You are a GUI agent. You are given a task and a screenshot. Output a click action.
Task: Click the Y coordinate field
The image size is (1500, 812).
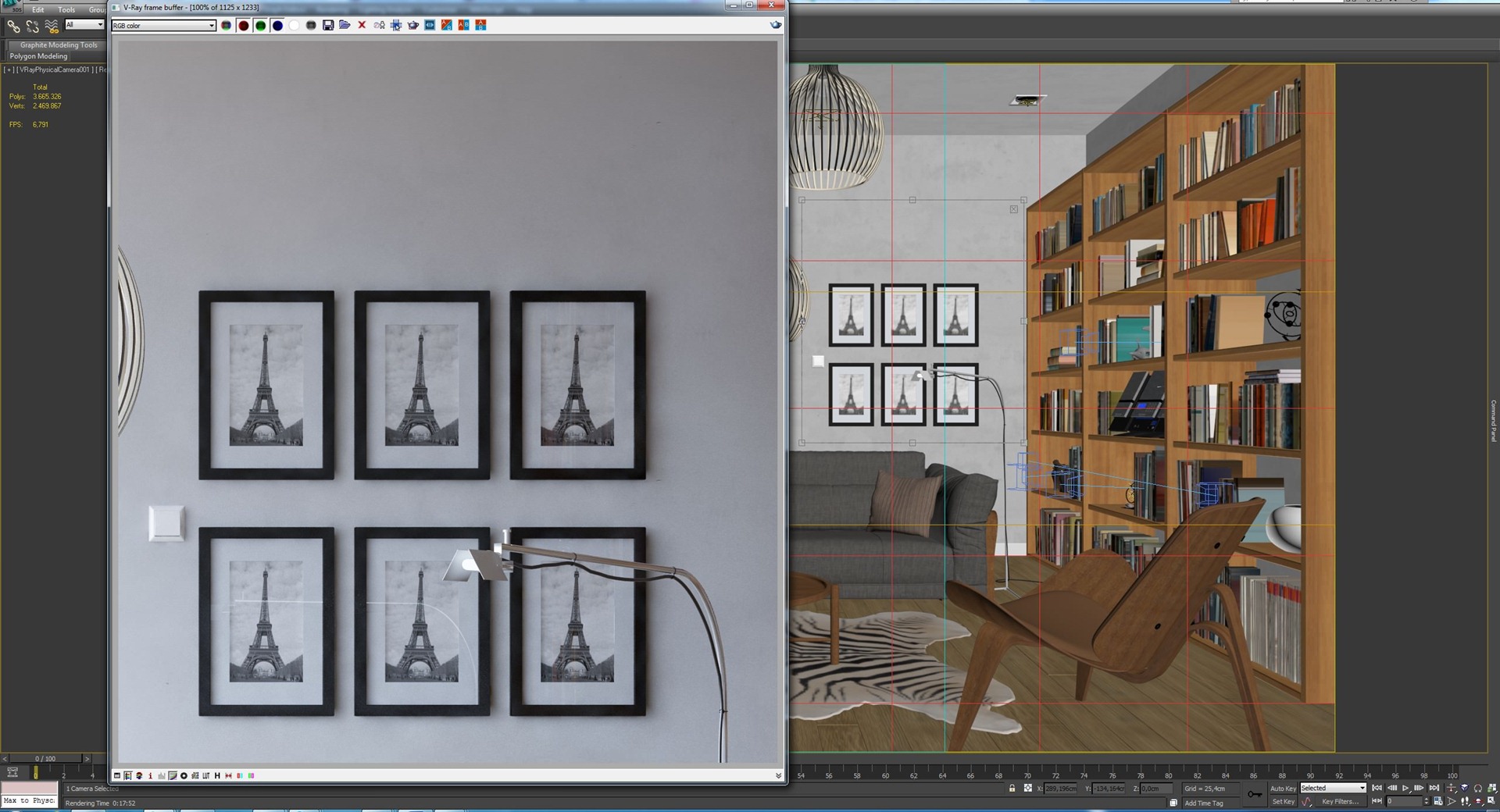1108,789
